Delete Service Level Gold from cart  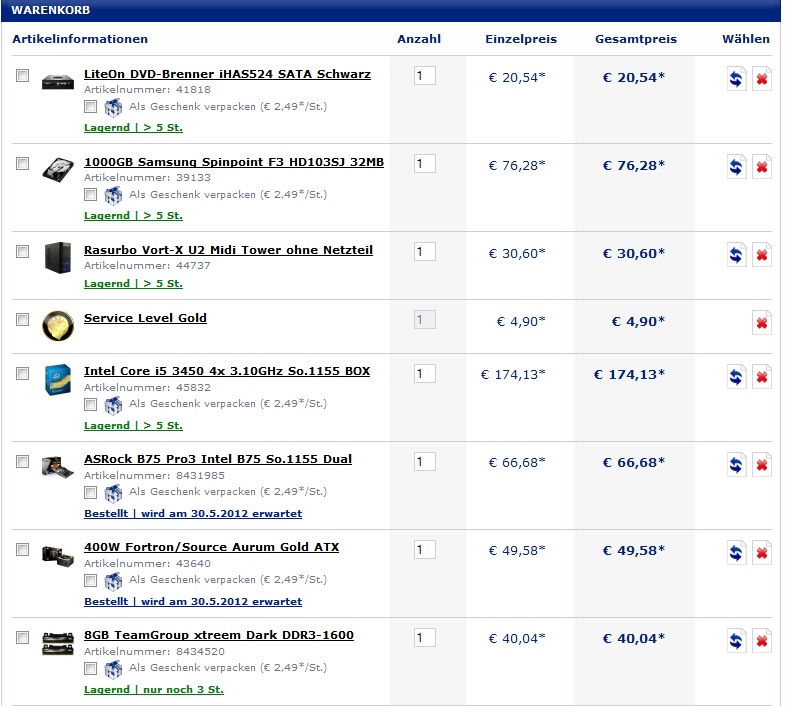coord(761,322)
